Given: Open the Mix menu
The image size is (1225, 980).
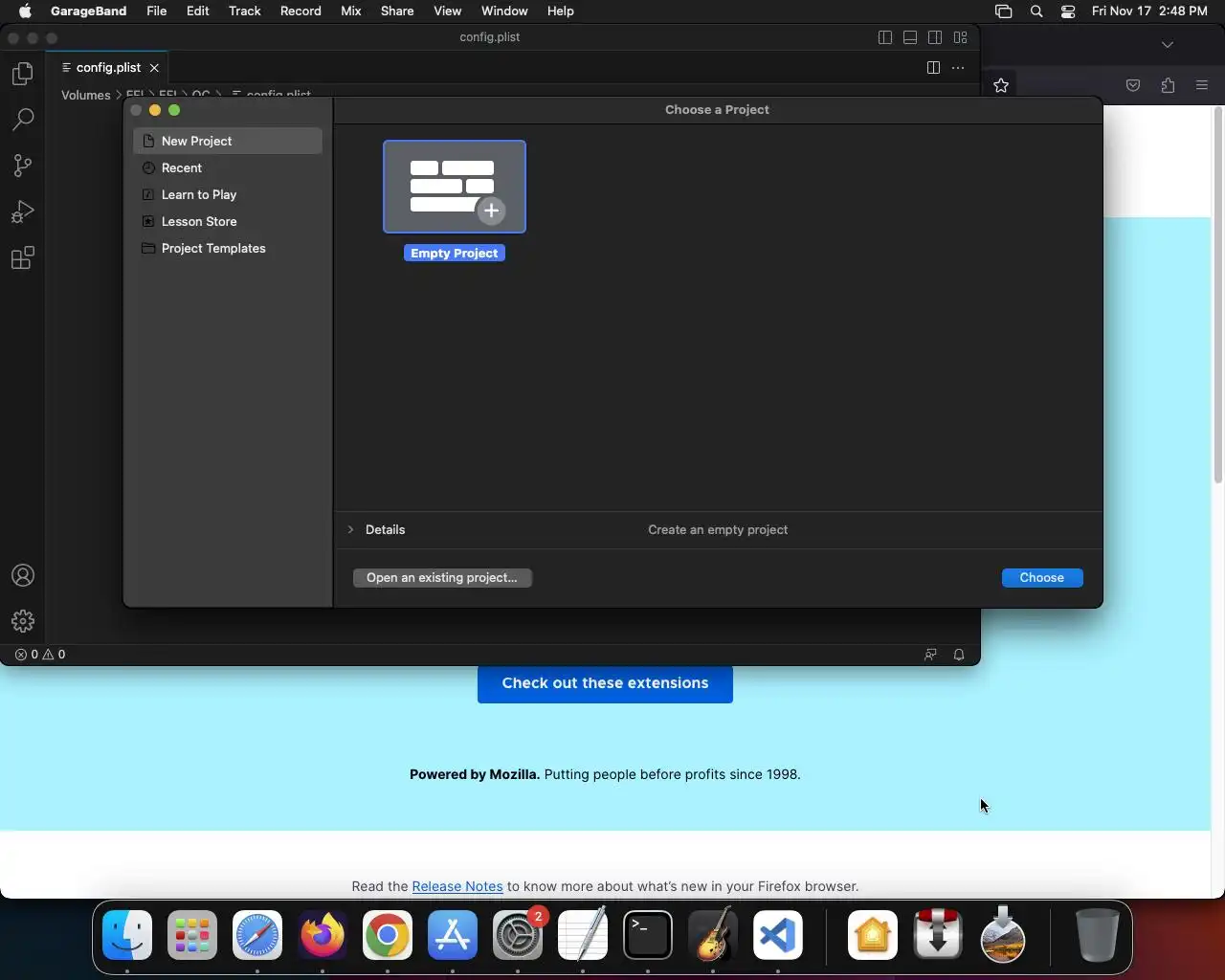Looking at the screenshot, I should click(x=351, y=11).
